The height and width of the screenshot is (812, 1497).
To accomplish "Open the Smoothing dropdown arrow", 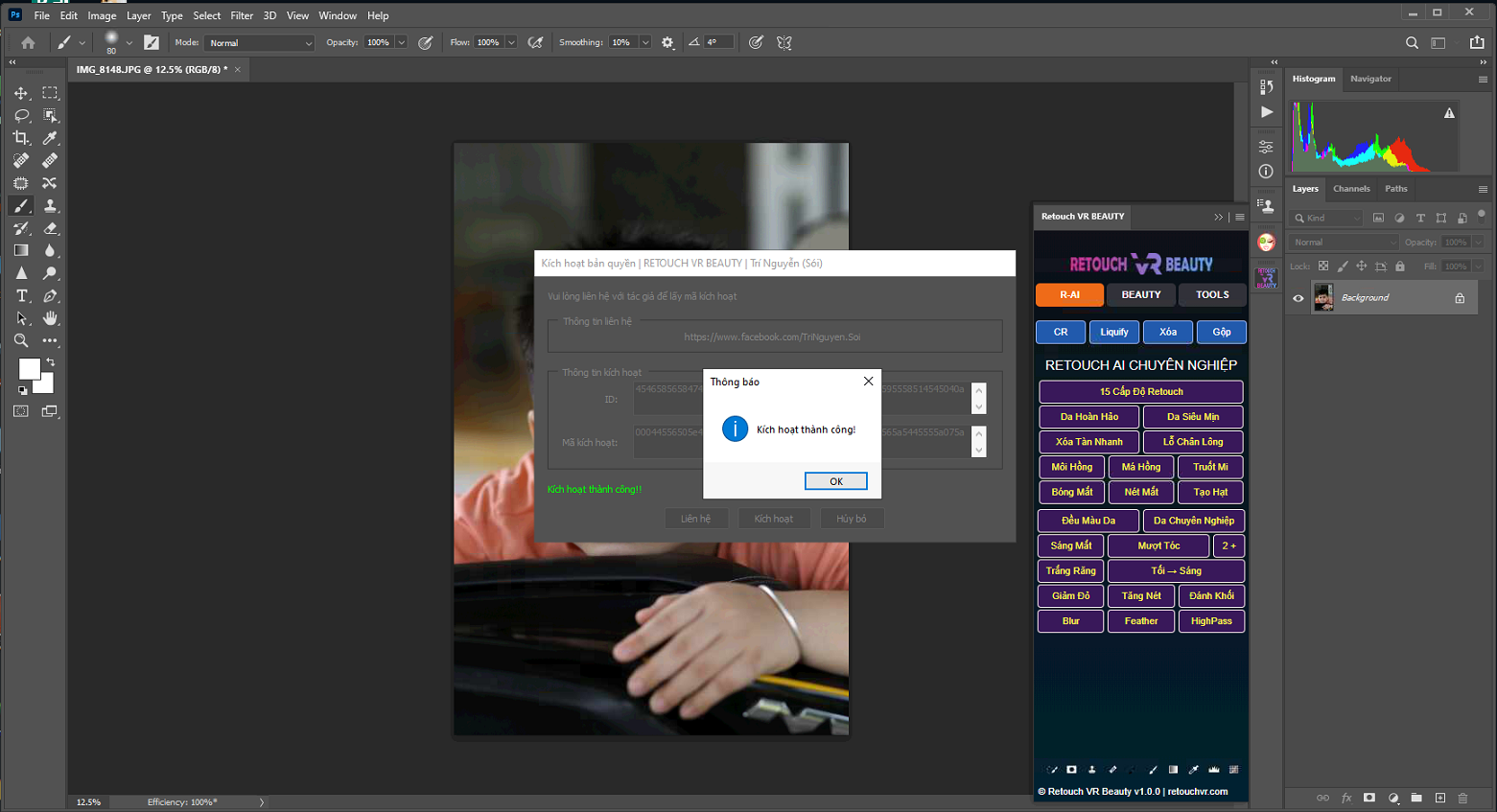I will [x=645, y=42].
